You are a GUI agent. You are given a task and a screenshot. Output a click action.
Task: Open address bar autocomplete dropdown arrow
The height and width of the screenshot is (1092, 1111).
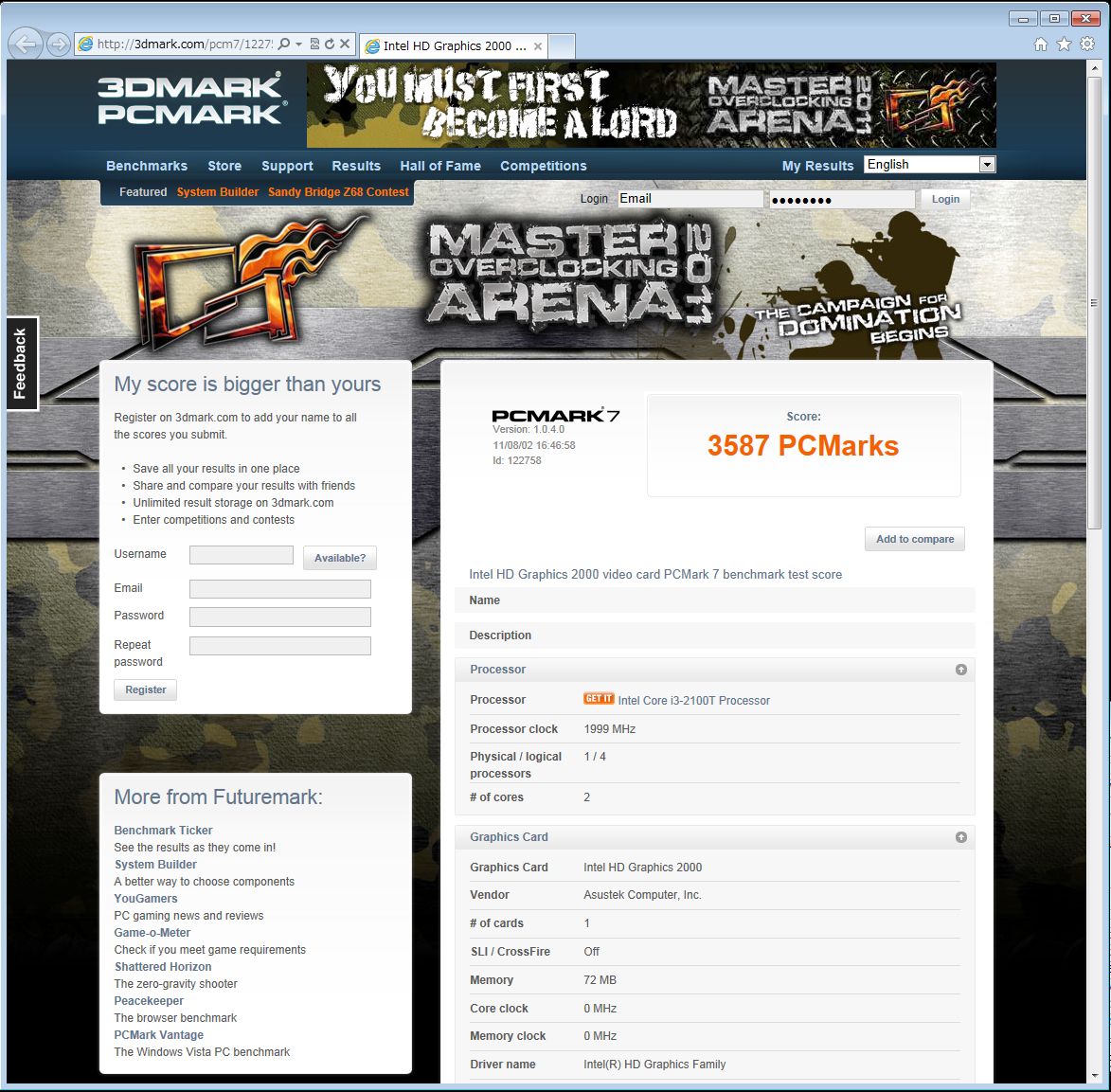pos(298,44)
